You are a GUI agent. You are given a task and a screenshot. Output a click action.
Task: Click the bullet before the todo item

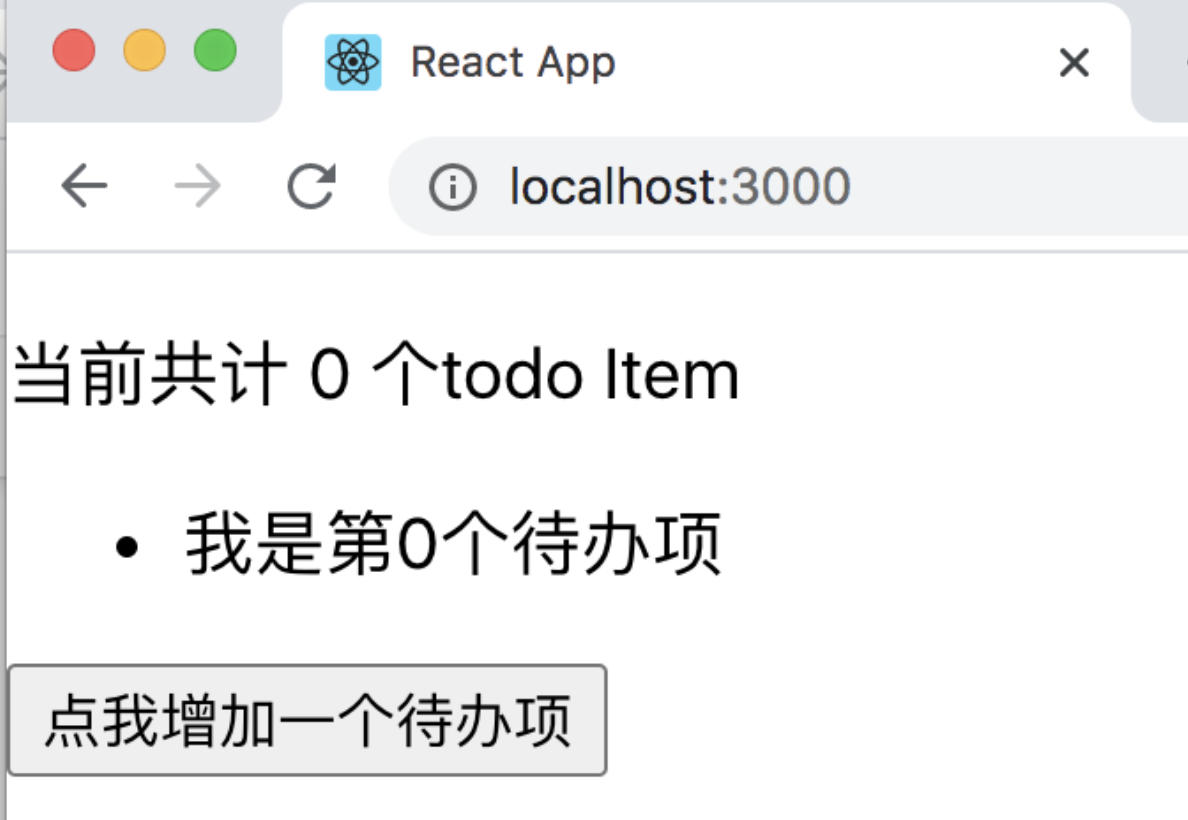tap(127, 546)
